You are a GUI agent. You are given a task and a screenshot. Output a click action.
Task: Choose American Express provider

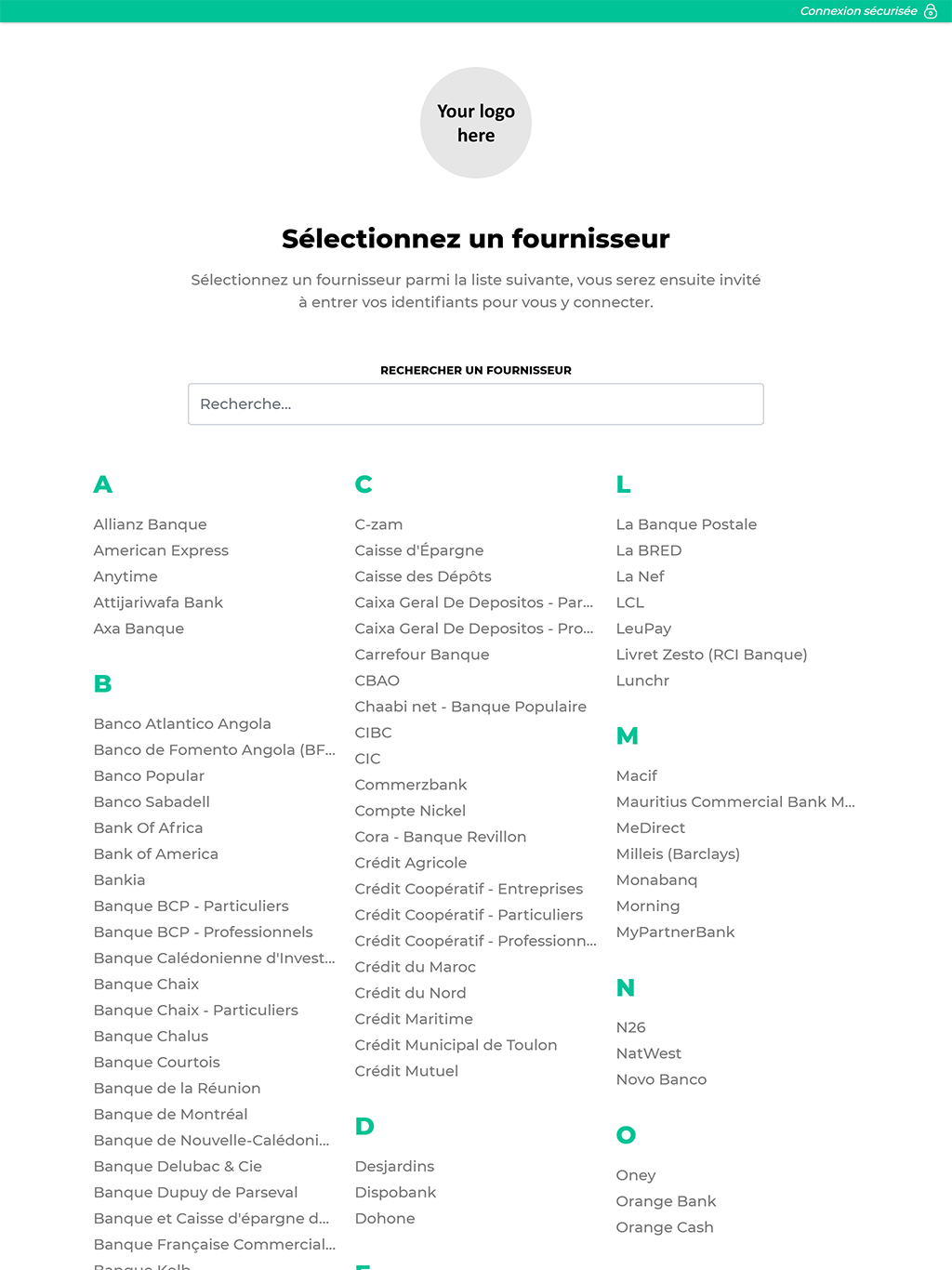click(x=161, y=550)
